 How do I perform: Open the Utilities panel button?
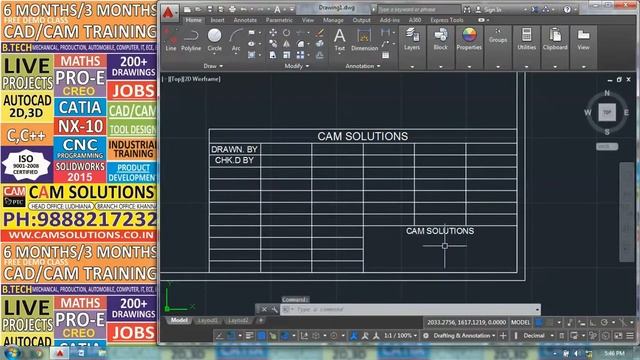point(527,40)
